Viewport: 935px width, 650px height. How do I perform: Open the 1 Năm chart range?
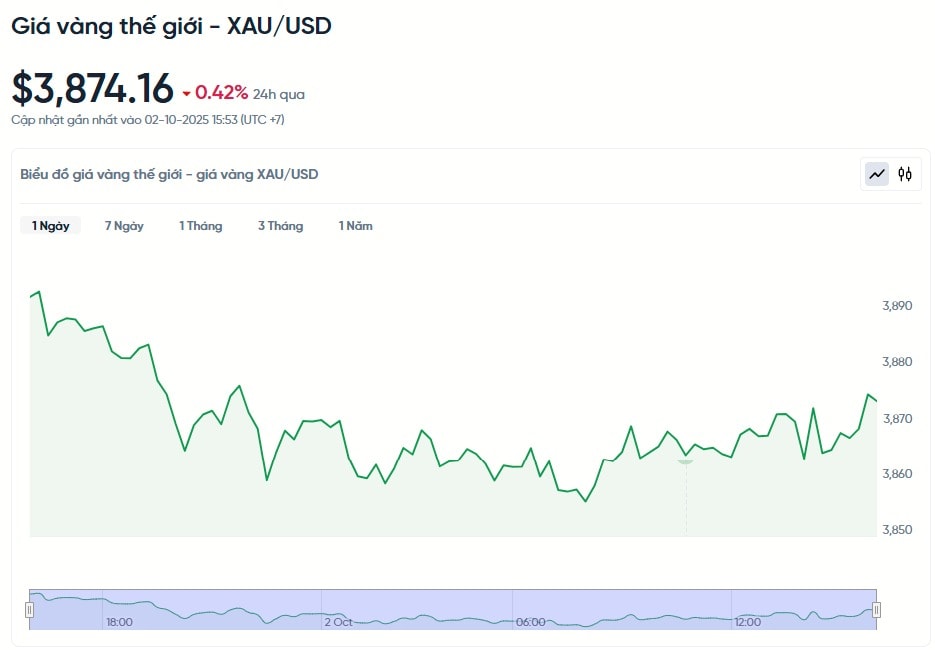(355, 226)
